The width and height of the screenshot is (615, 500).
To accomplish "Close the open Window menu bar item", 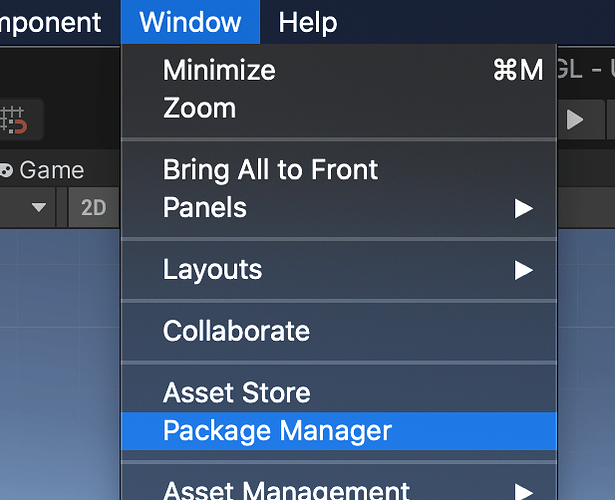I will click(x=190, y=22).
